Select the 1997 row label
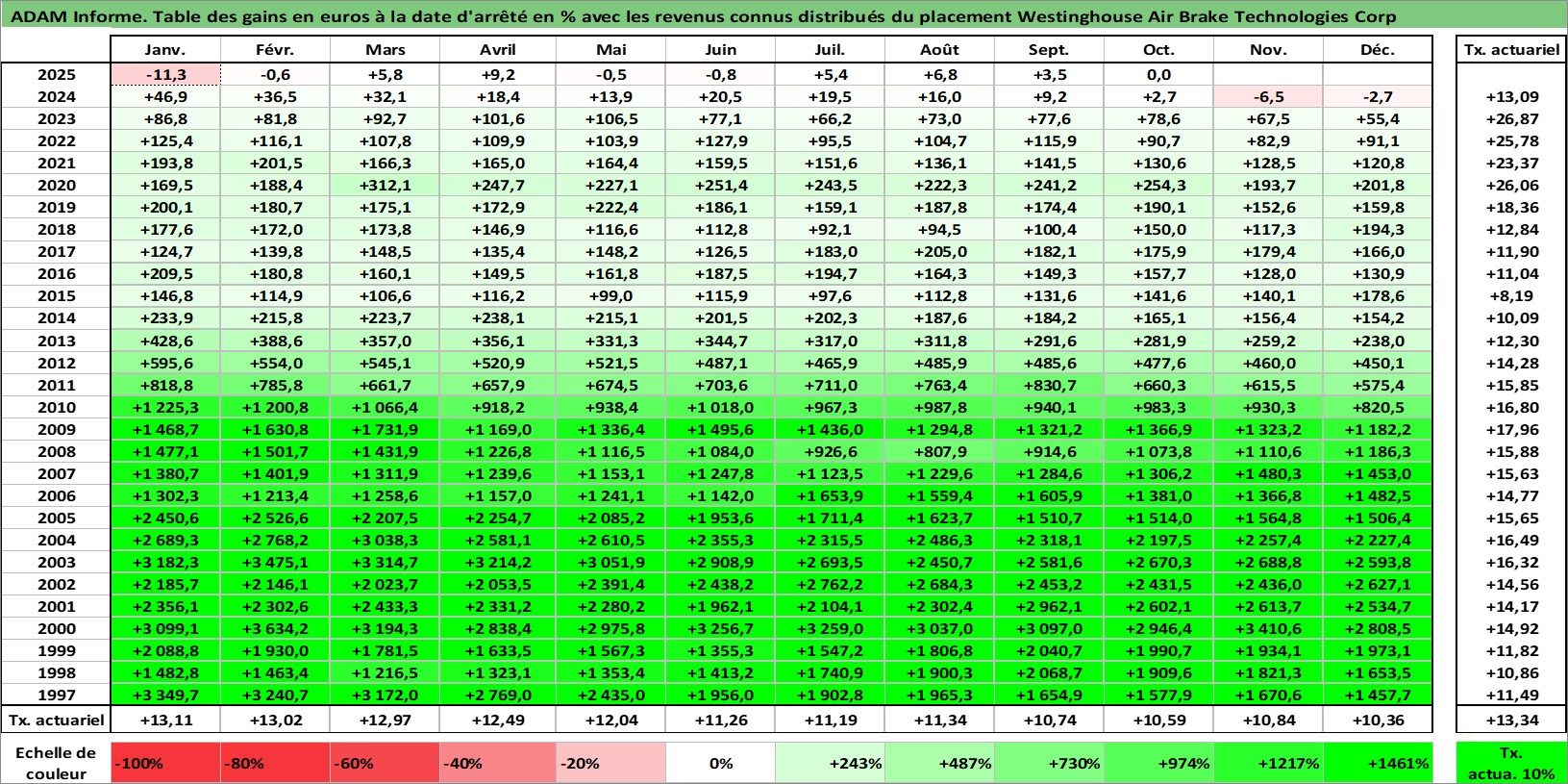The width and height of the screenshot is (1568, 784). [56, 695]
